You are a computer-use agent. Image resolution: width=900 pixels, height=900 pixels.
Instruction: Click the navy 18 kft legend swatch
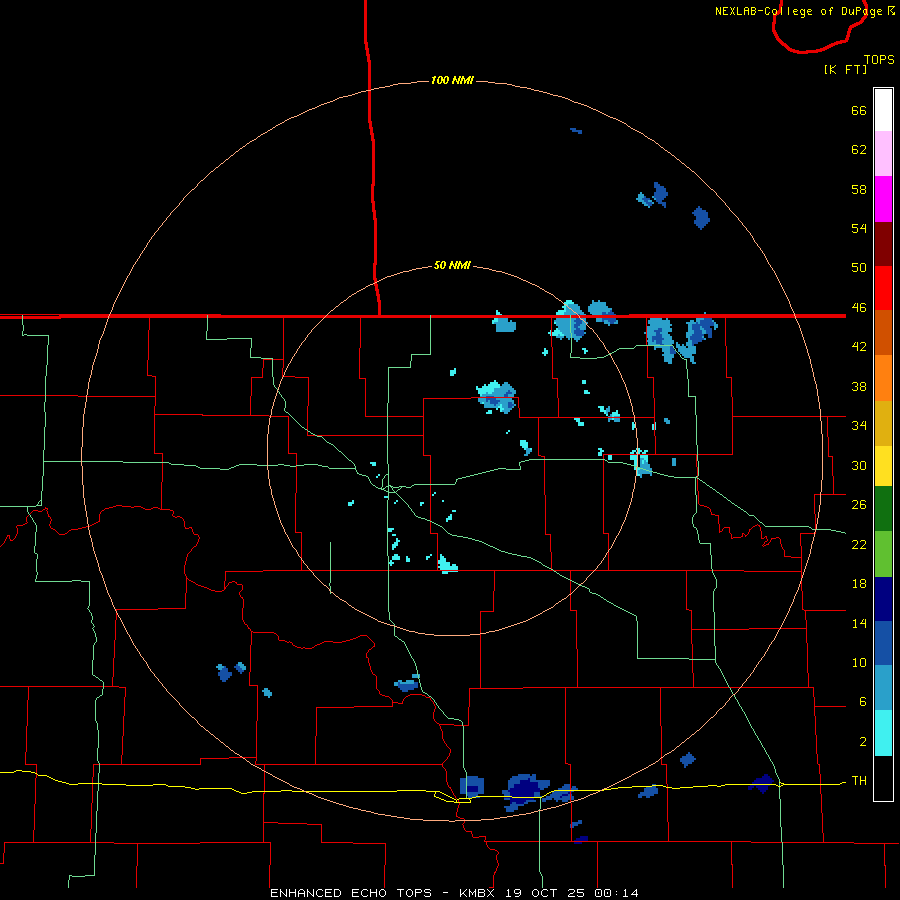(x=883, y=599)
